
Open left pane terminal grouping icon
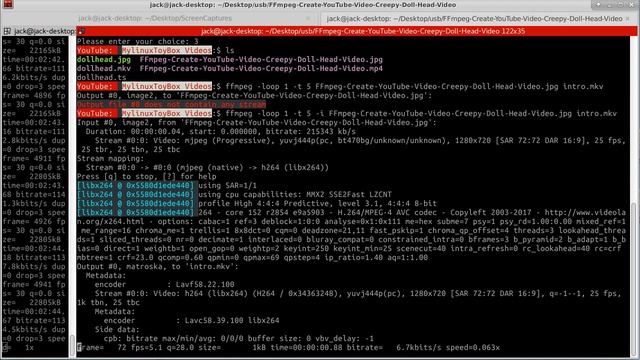7,31
